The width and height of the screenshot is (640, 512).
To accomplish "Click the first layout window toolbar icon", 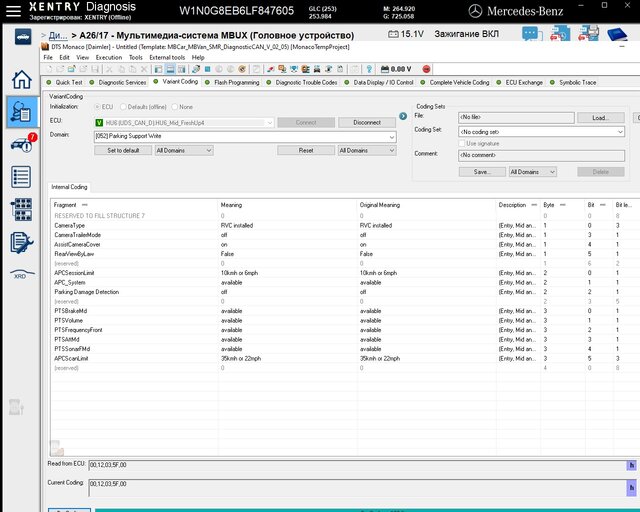I will pos(158,69).
